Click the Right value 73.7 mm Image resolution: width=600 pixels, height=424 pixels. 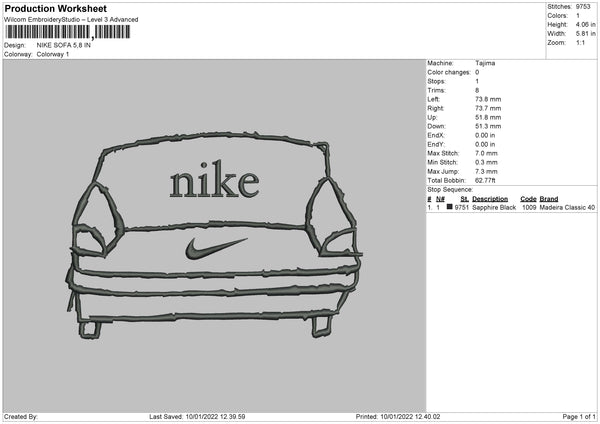click(488, 108)
